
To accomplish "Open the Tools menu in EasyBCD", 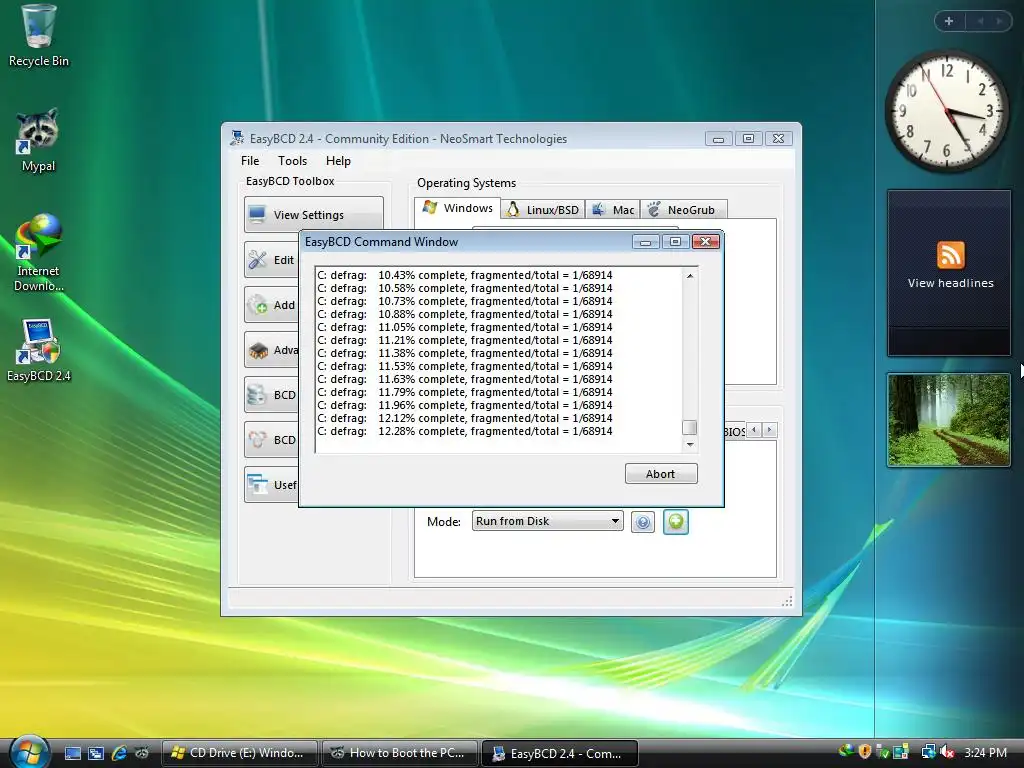I will click(x=292, y=161).
